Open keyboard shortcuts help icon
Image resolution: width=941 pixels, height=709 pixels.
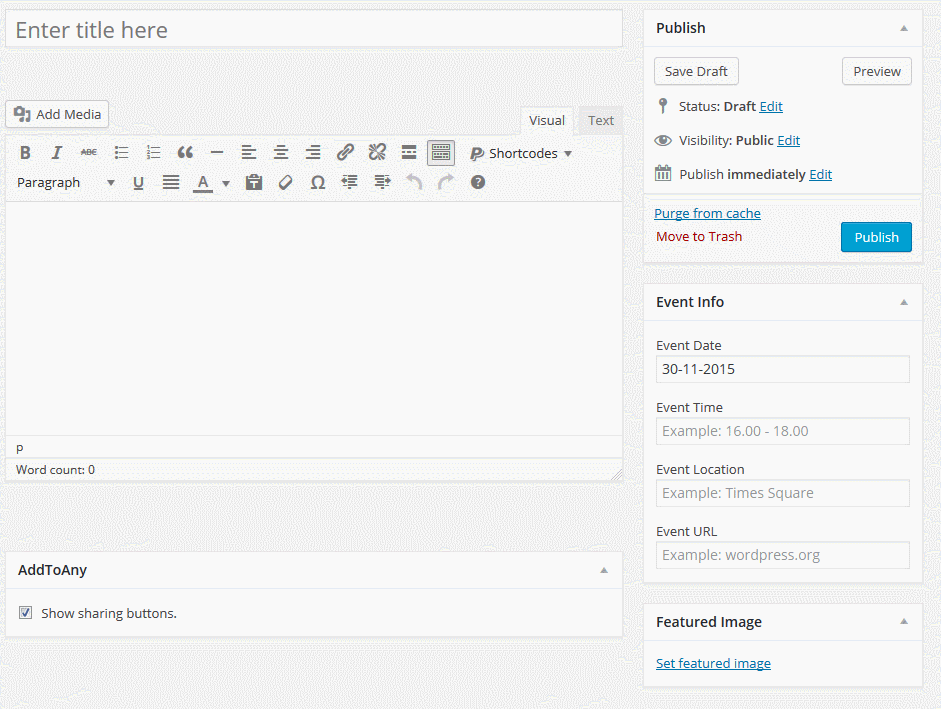tap(478, 182)
